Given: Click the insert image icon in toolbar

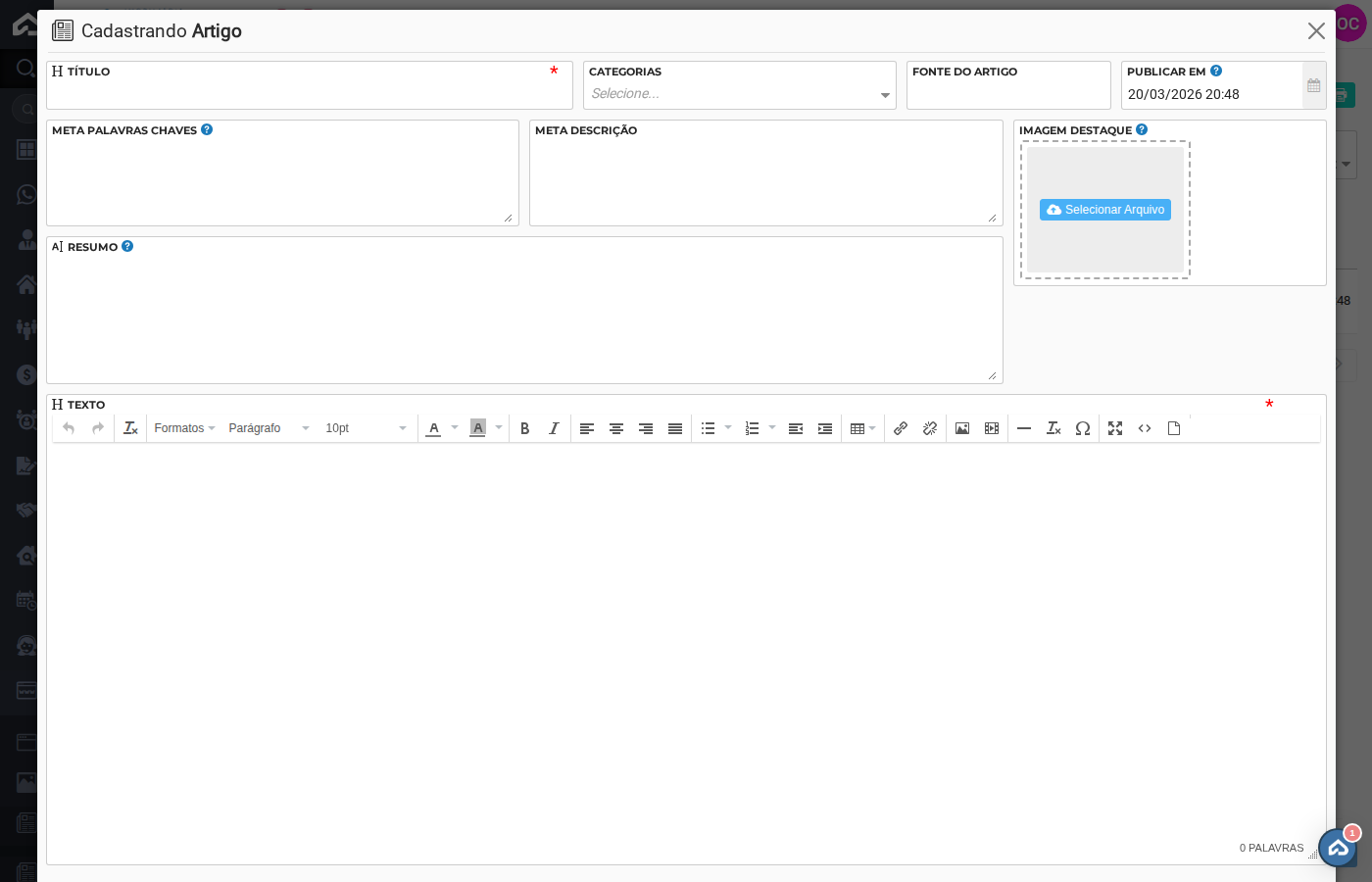Looking at the screenshot, I should pos(962,428).
